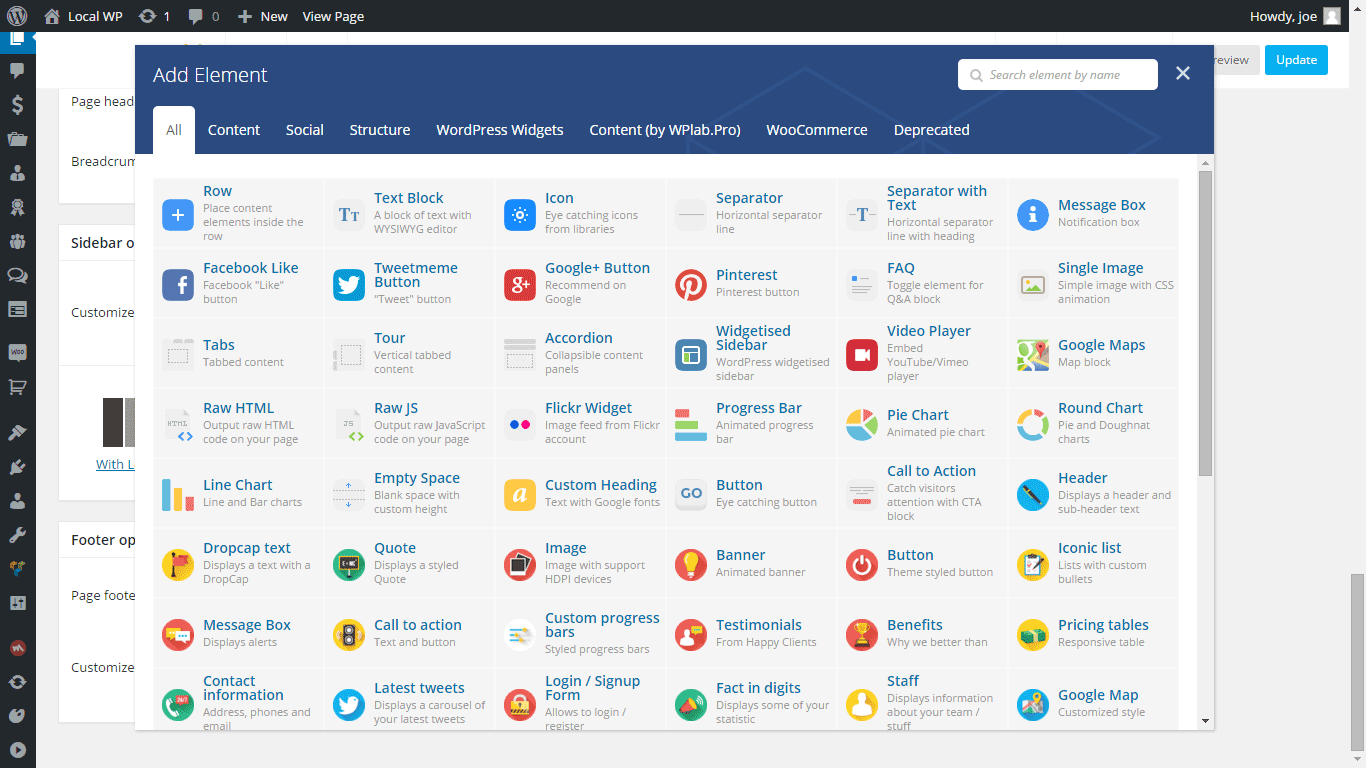Viewport: 1366px width, 768px height.
Task: Choose the Tweetmeme Button Twitter icon
Action: 349,285
